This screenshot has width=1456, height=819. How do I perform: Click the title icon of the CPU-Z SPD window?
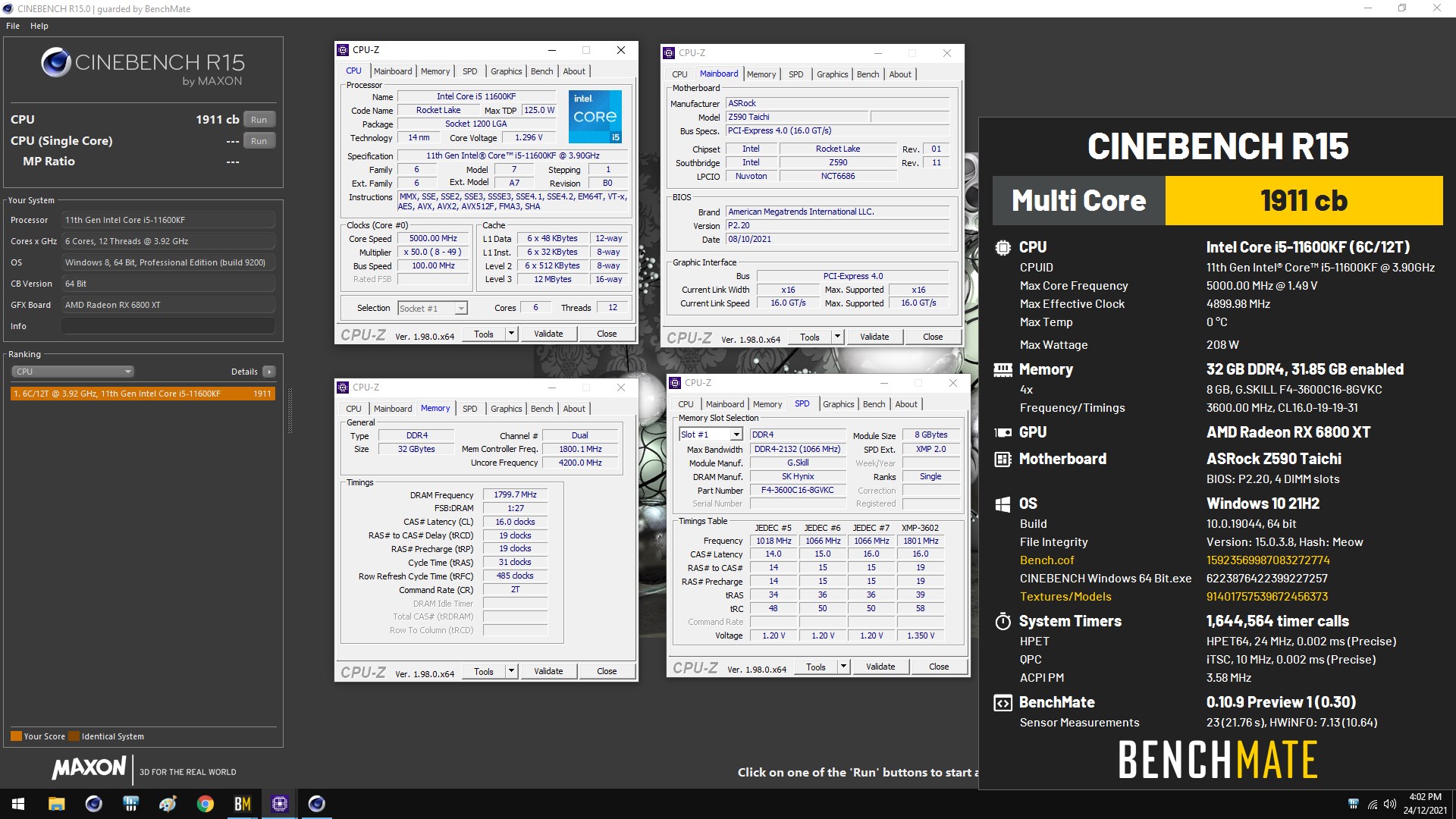point(675,383)
